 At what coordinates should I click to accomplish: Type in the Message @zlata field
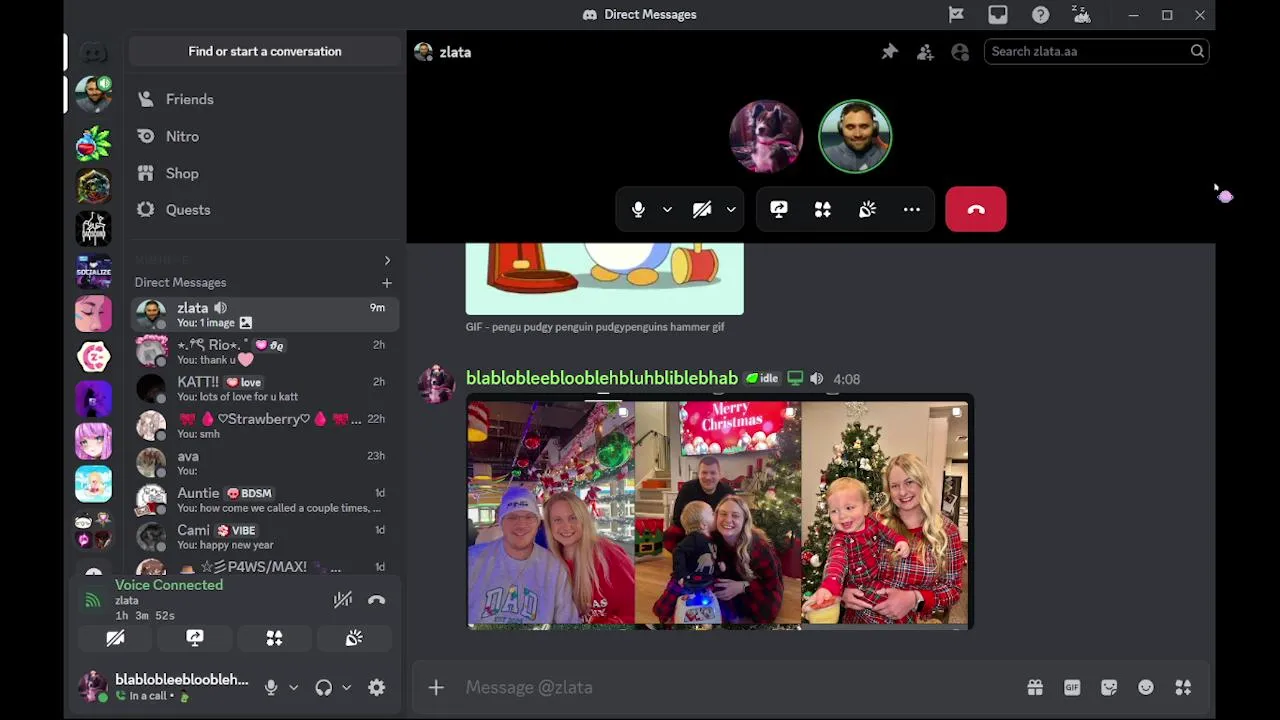(740, 688)
